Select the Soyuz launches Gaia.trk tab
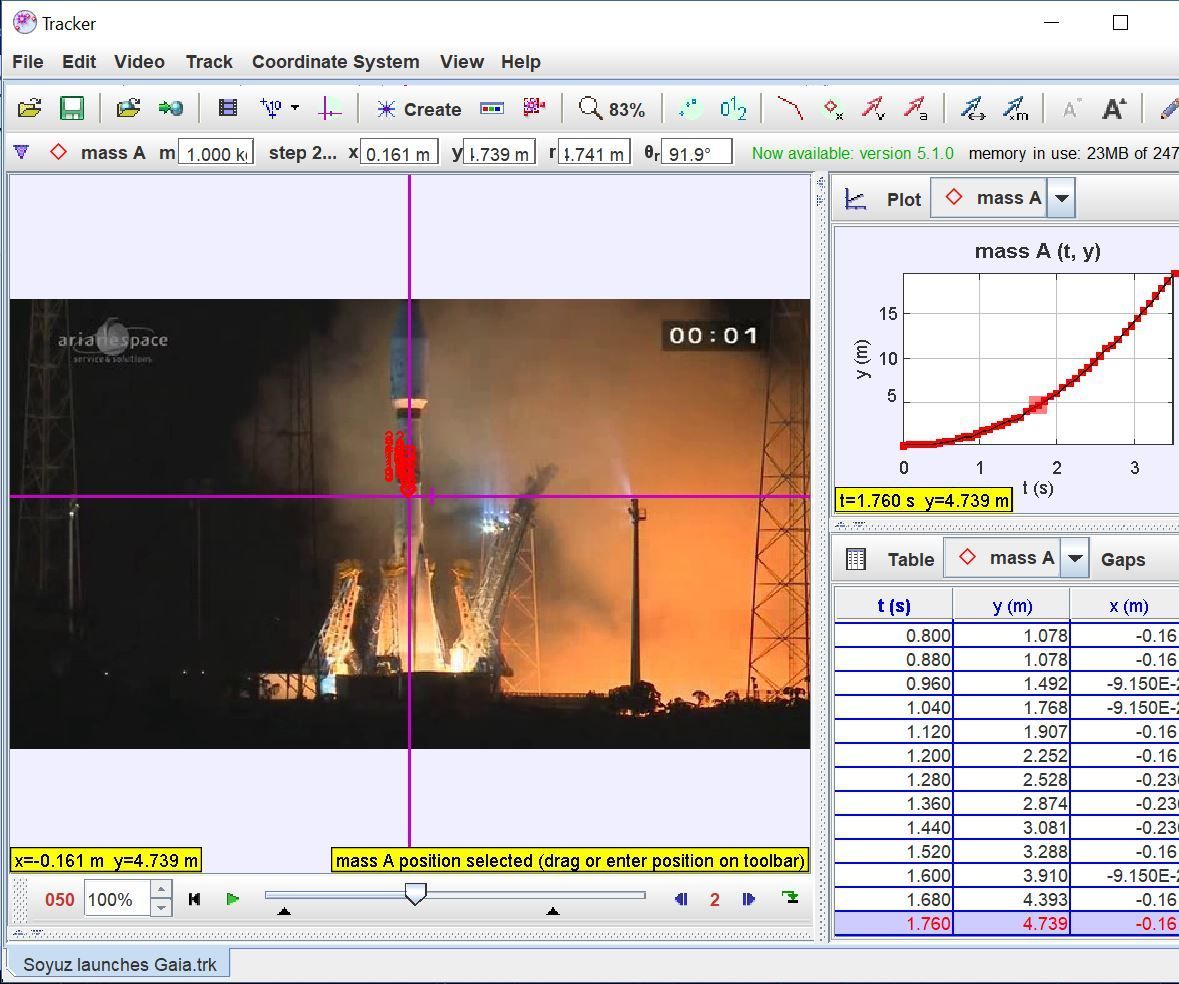This screenshot has width=1179, height=984. (x=119, y=964)
